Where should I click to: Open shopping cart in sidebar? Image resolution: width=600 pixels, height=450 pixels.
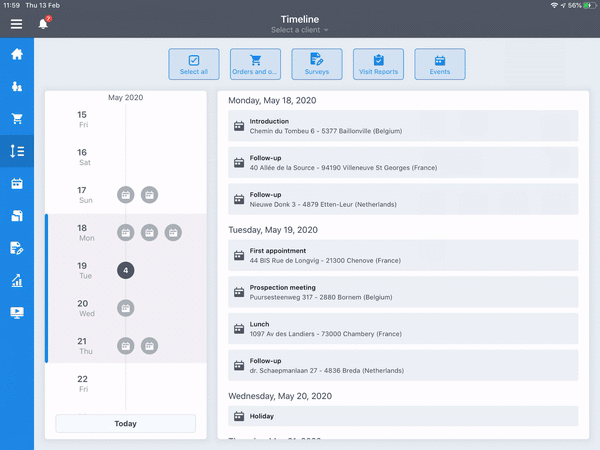(x=16, y=119)
